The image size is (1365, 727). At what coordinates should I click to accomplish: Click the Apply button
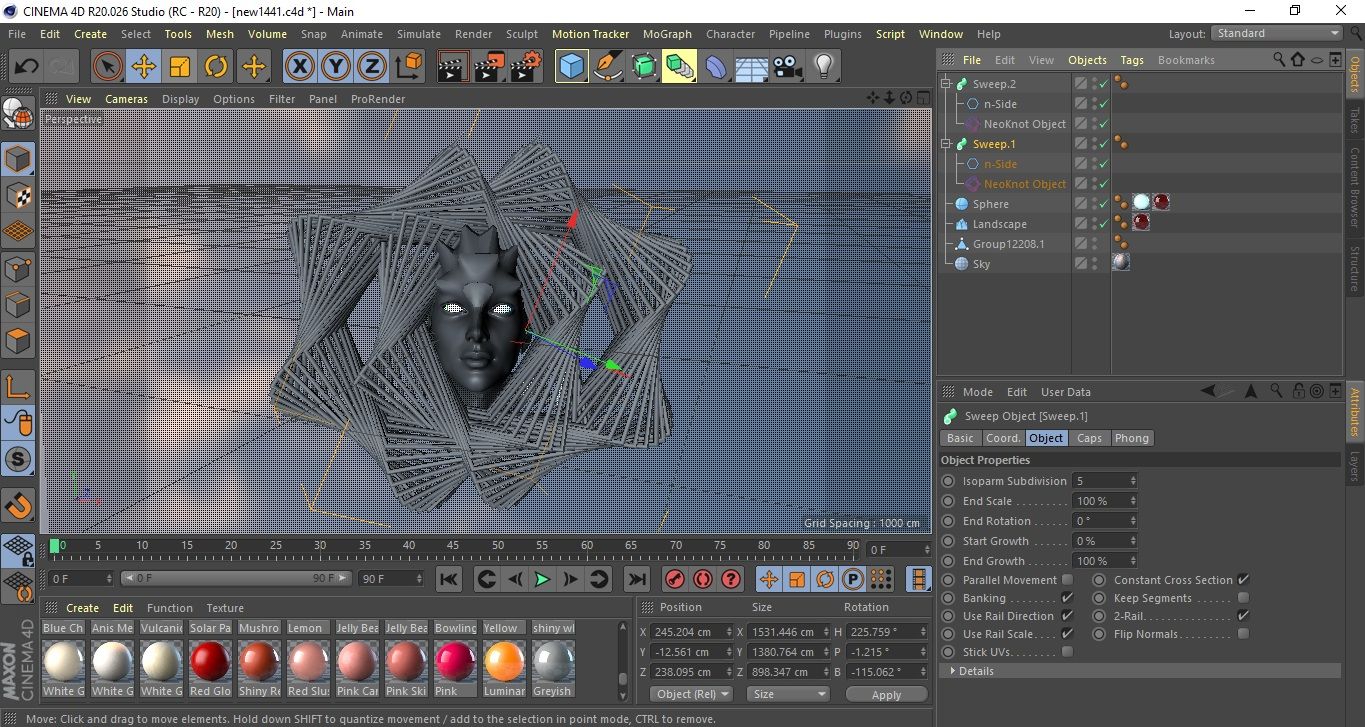[886, 694]
